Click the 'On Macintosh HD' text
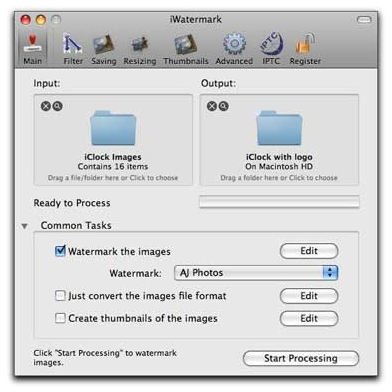Screen dimensions: 392x392 coord(279,166)
